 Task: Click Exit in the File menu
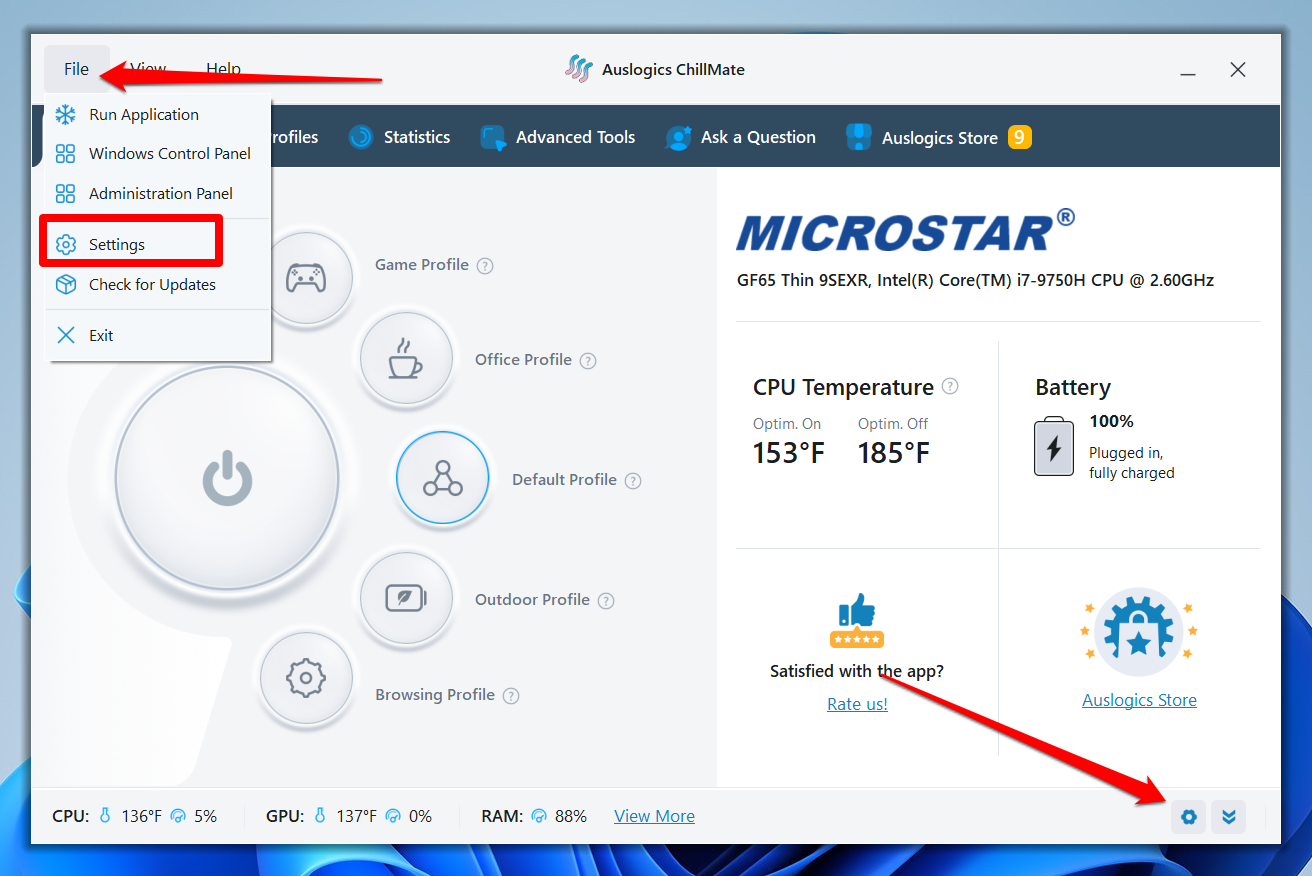click(101, 336)
